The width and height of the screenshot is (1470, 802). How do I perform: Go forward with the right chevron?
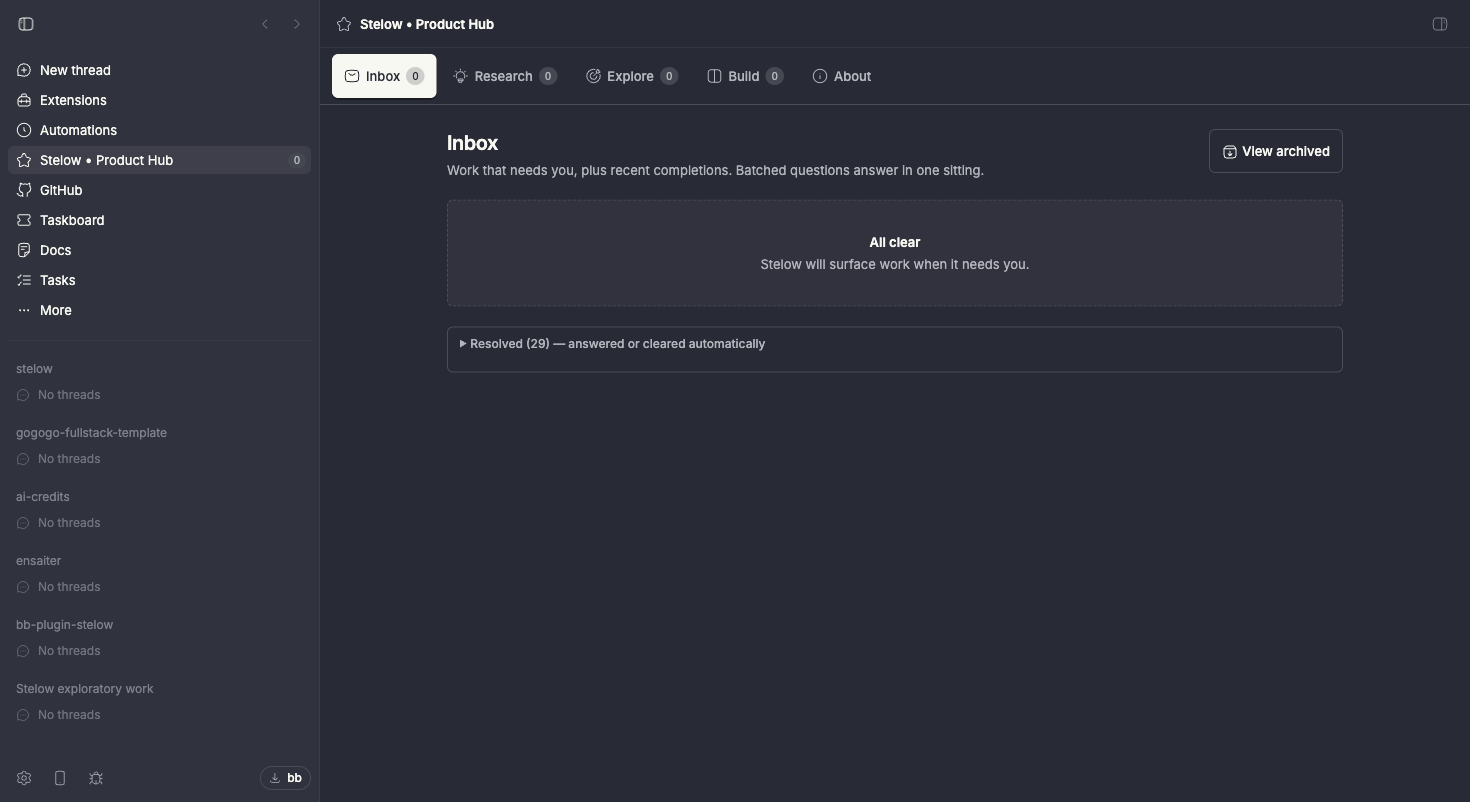[x=297, y=24]
